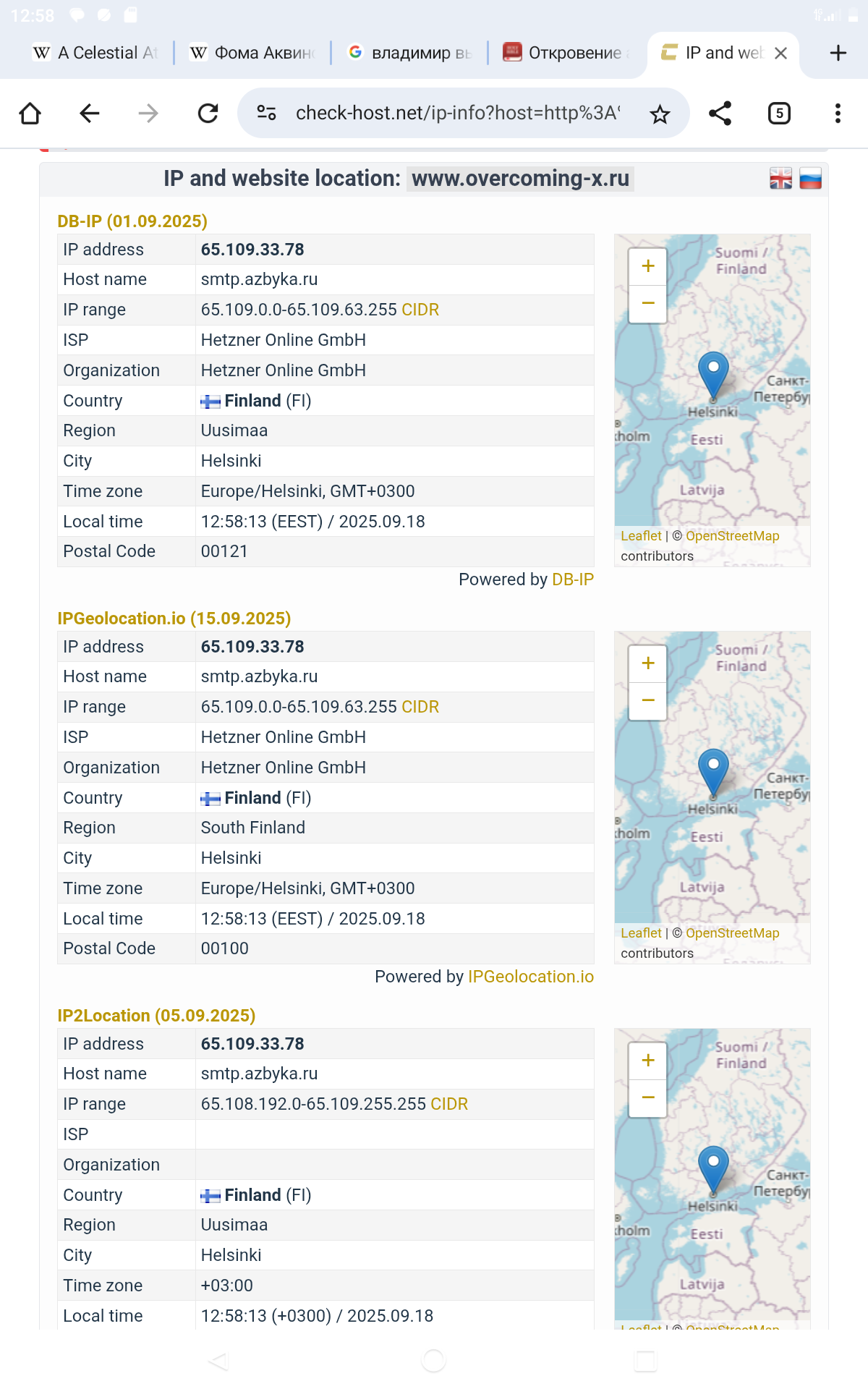Select the +03:00 time zone value
The height and width of the screenshot is (1389, 868).
[x=227, y=1286]
